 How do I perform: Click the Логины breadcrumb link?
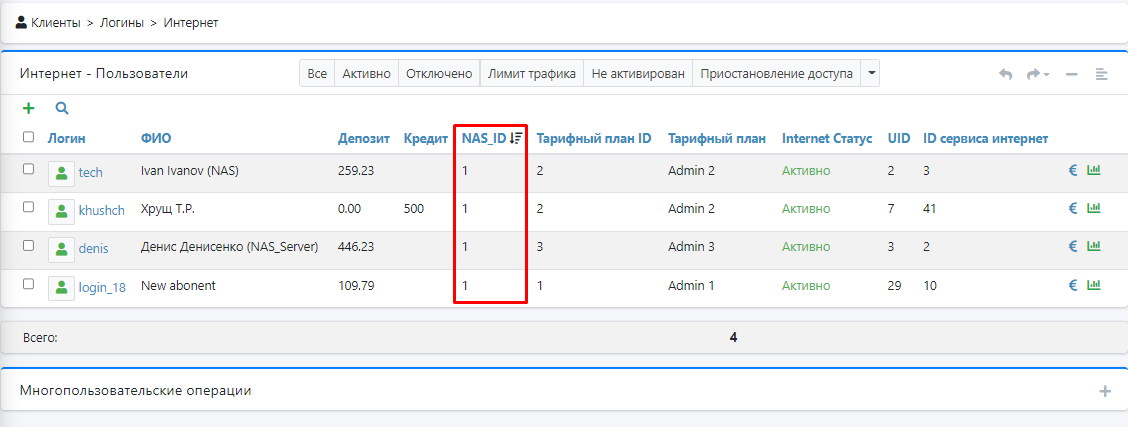pyautogui.click(x=120, y=22)
